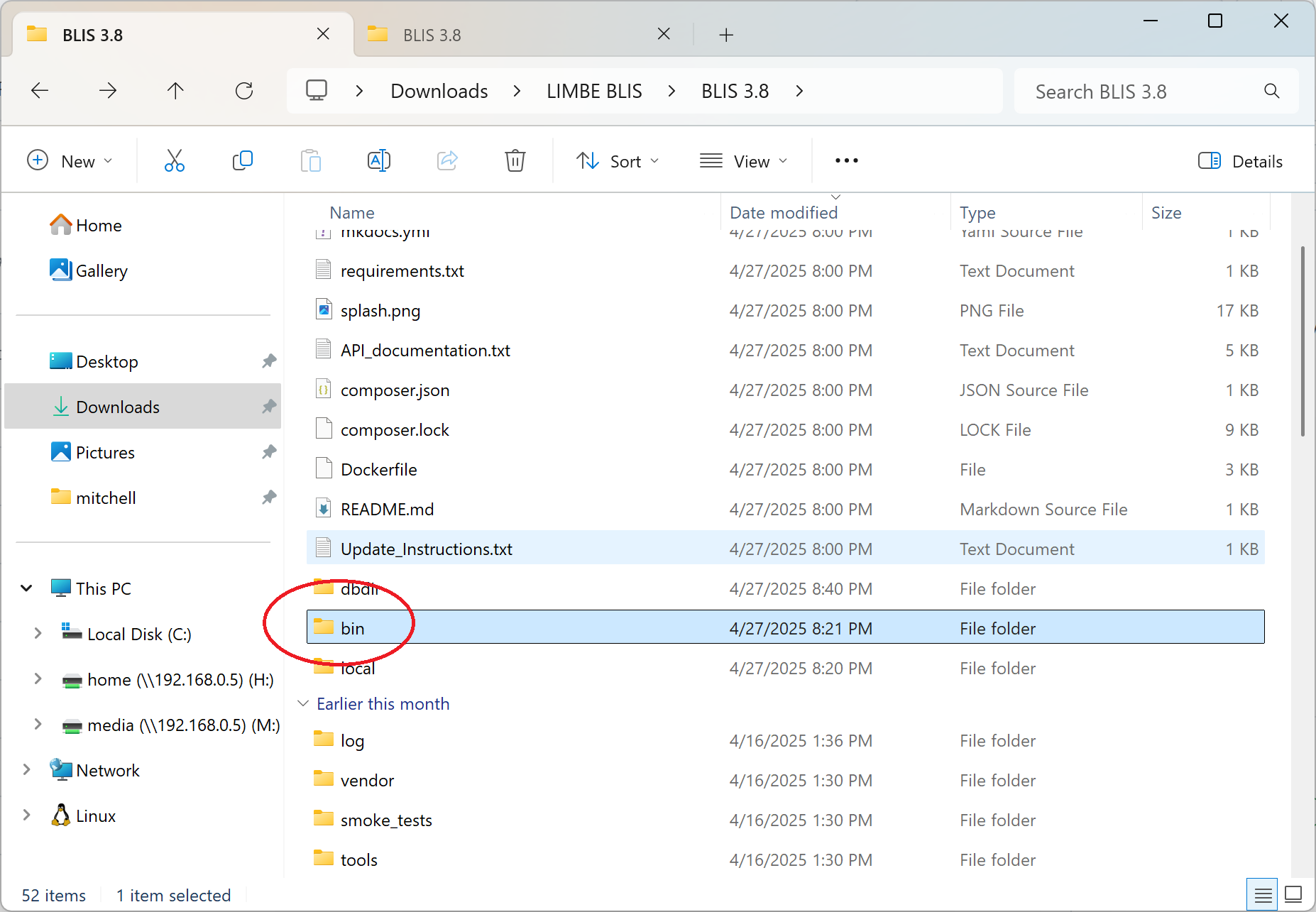
Task: Click the Delete trash can icon
Action: pyautogui.click(x=515, y=161)
